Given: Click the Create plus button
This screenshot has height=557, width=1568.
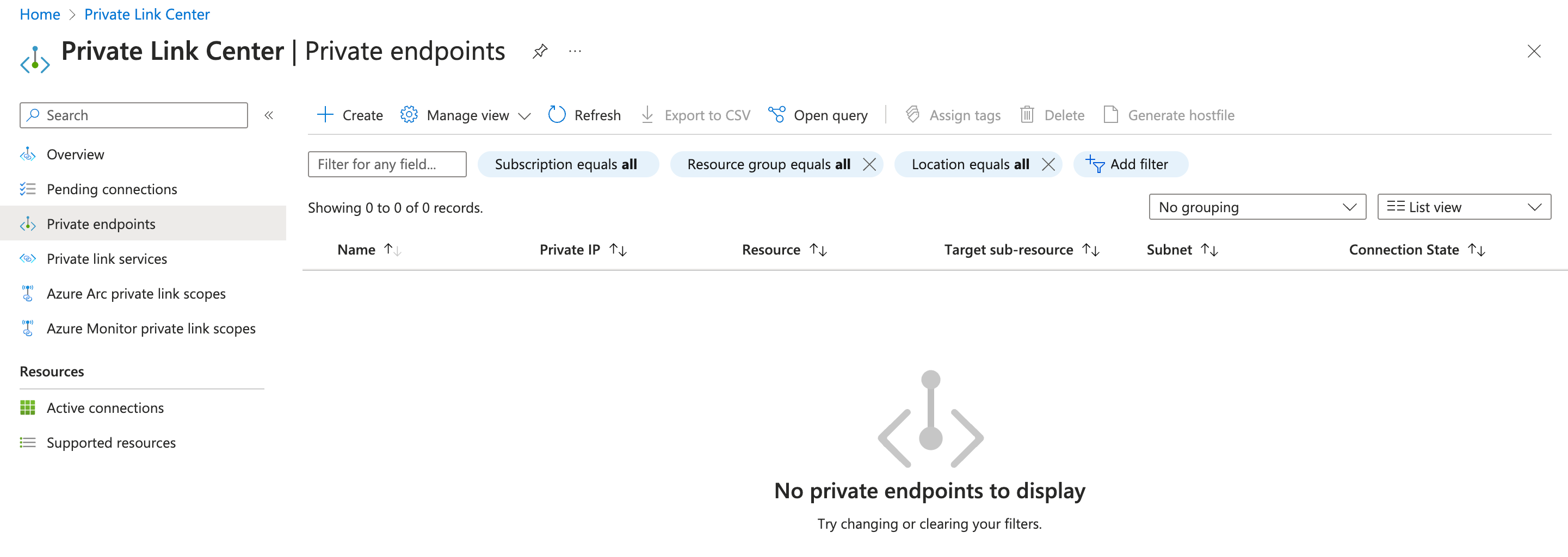Looking at the screenshot, I should click(350, 115).
